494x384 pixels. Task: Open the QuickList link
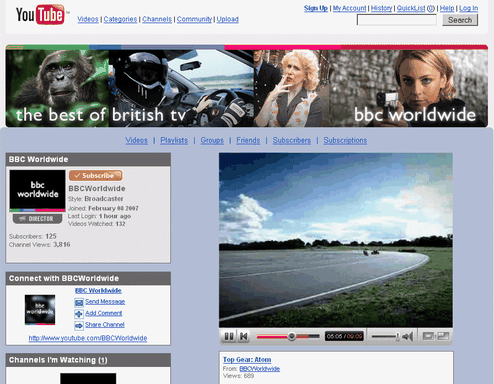tap(411, 8)
